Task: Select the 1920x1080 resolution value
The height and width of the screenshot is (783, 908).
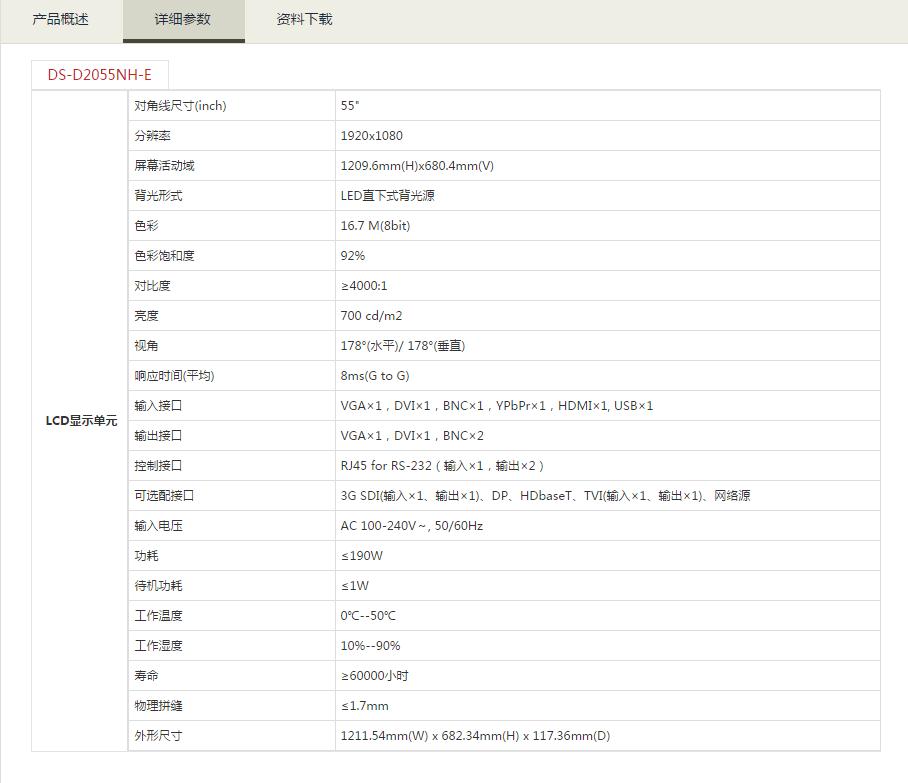Action: coord(372,136)
